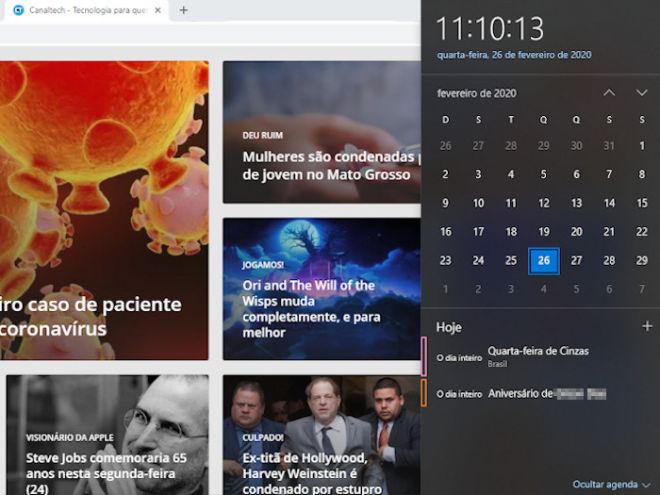
Task: Select February 18 in calendar
Action: click(x=511, y=232)
